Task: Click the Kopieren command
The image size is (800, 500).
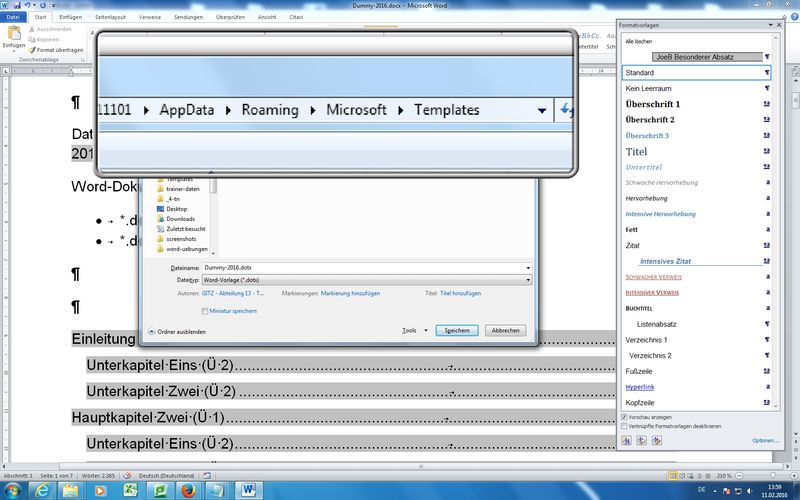Action: point(44,39)
